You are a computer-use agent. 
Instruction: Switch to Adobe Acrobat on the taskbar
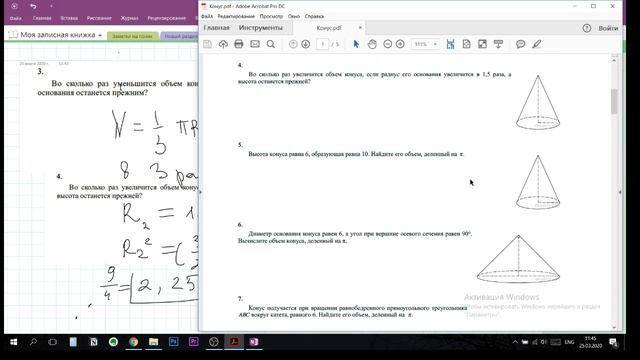click(234, 342)
